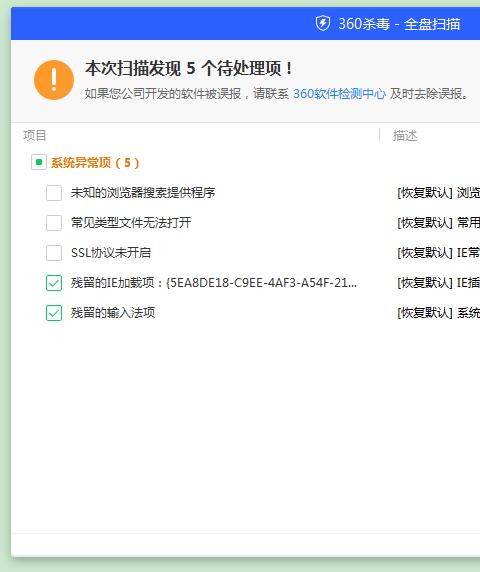Click the orange warning exclamation icon
The height and width of the screenshot is (572, 480).
pyautogui.click(x=54, y=80)
